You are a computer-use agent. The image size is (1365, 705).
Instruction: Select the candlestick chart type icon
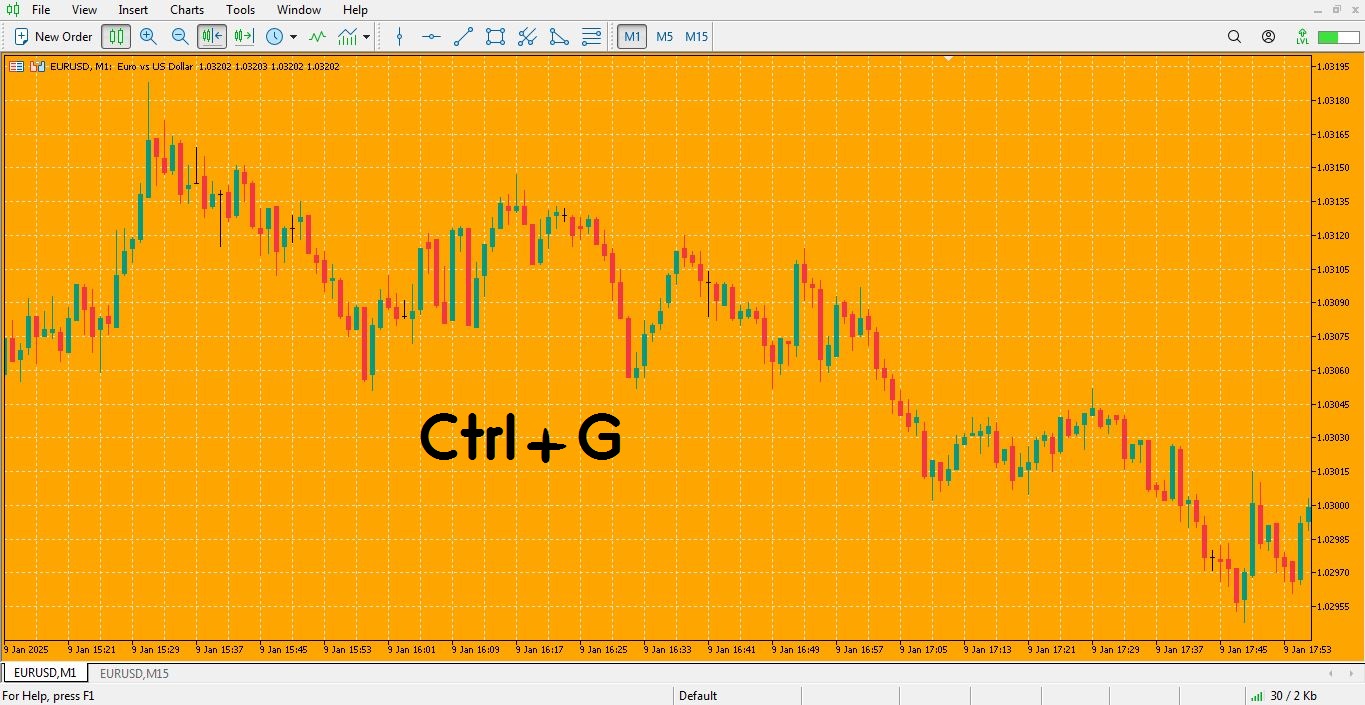coord(116,37)
